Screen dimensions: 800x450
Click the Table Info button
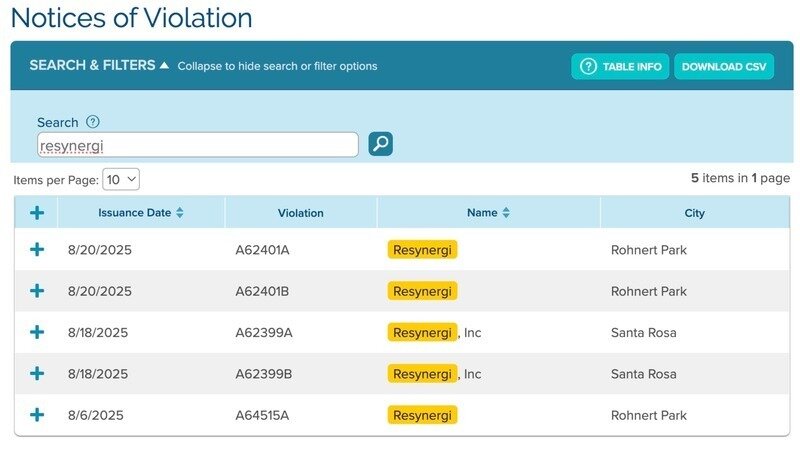click(x=620, y=67)
